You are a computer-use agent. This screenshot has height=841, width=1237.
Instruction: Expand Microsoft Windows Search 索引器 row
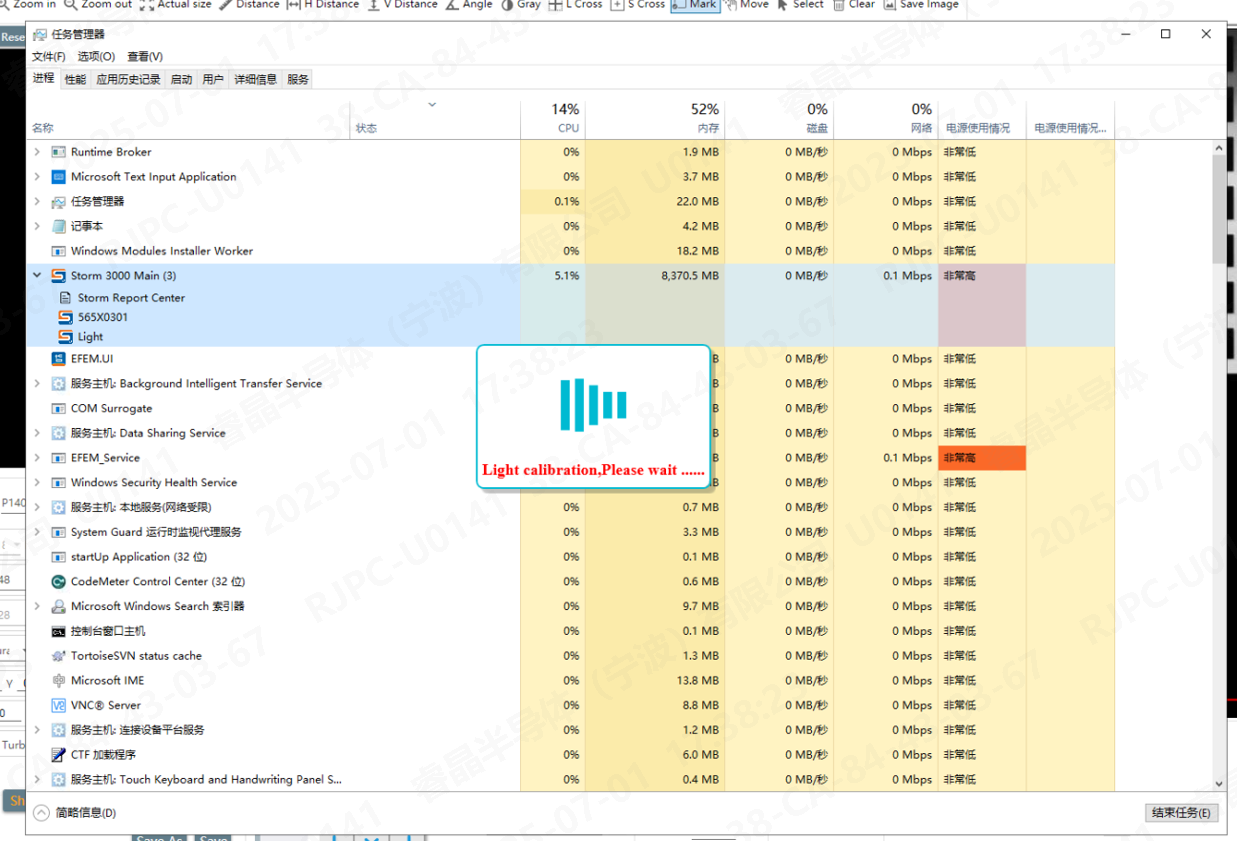(37, 606)
